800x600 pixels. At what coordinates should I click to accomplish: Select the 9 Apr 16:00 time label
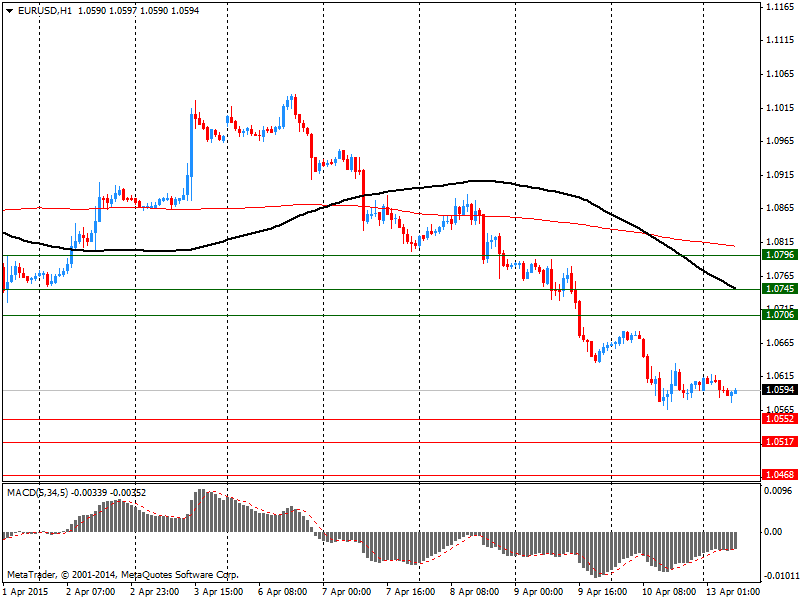[603, 592]
